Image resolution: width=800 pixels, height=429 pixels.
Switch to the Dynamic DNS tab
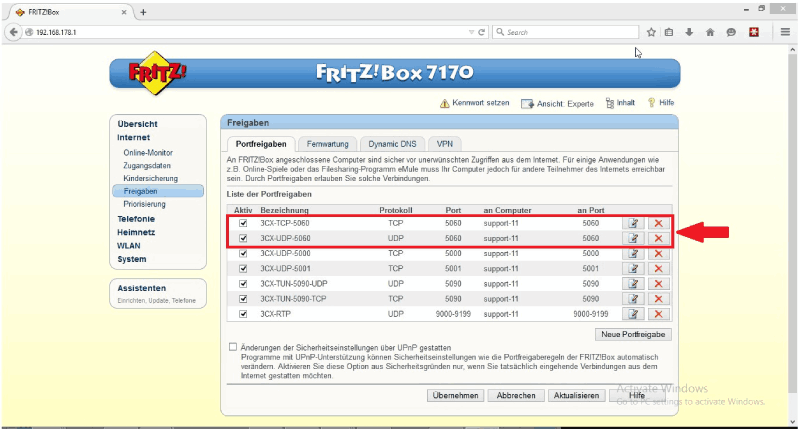click(x=392, y=144)
